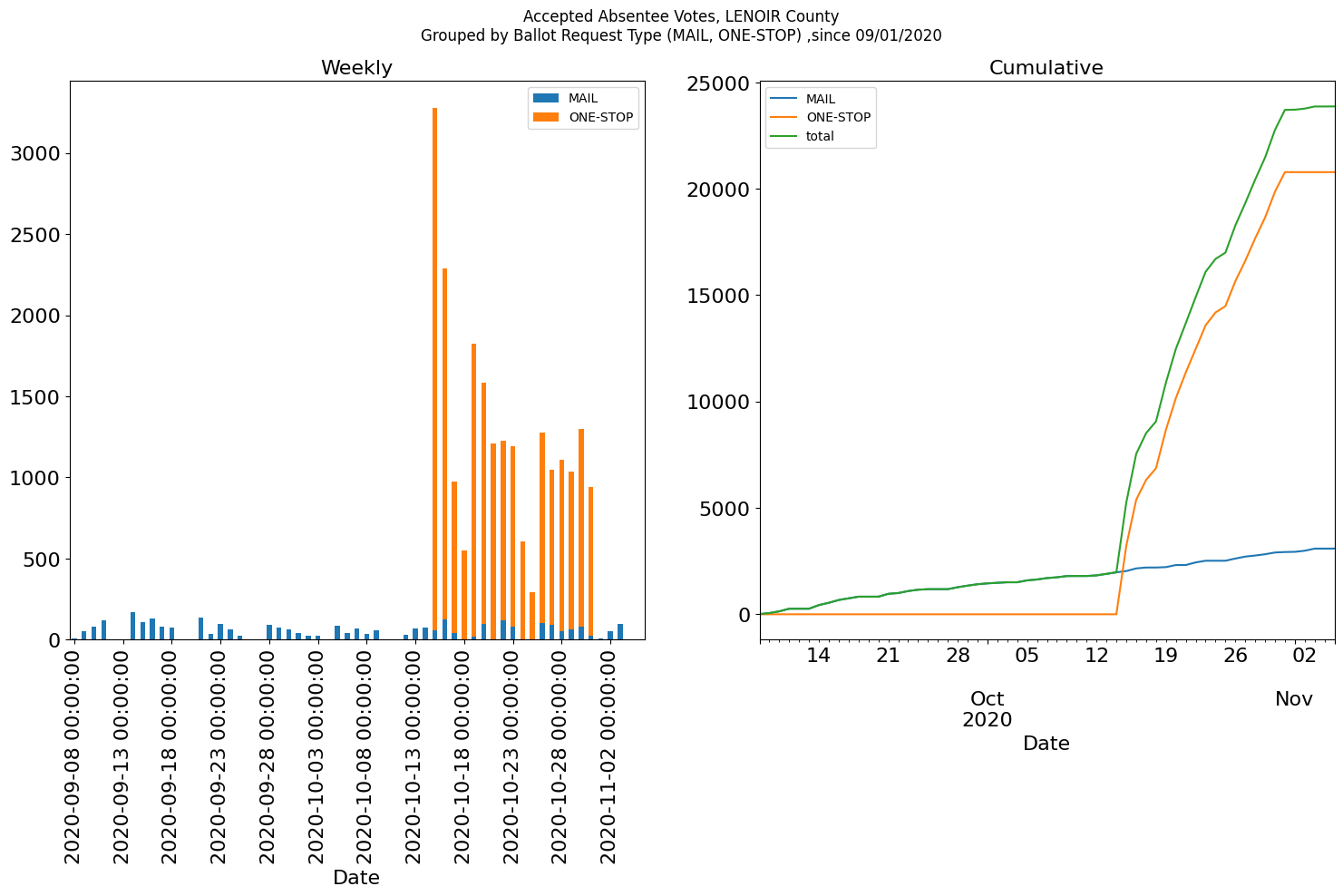Click the '21' tick on Cumulative x-axis
Viewport: 1343px width, 896px height.
tap(889, 655)
